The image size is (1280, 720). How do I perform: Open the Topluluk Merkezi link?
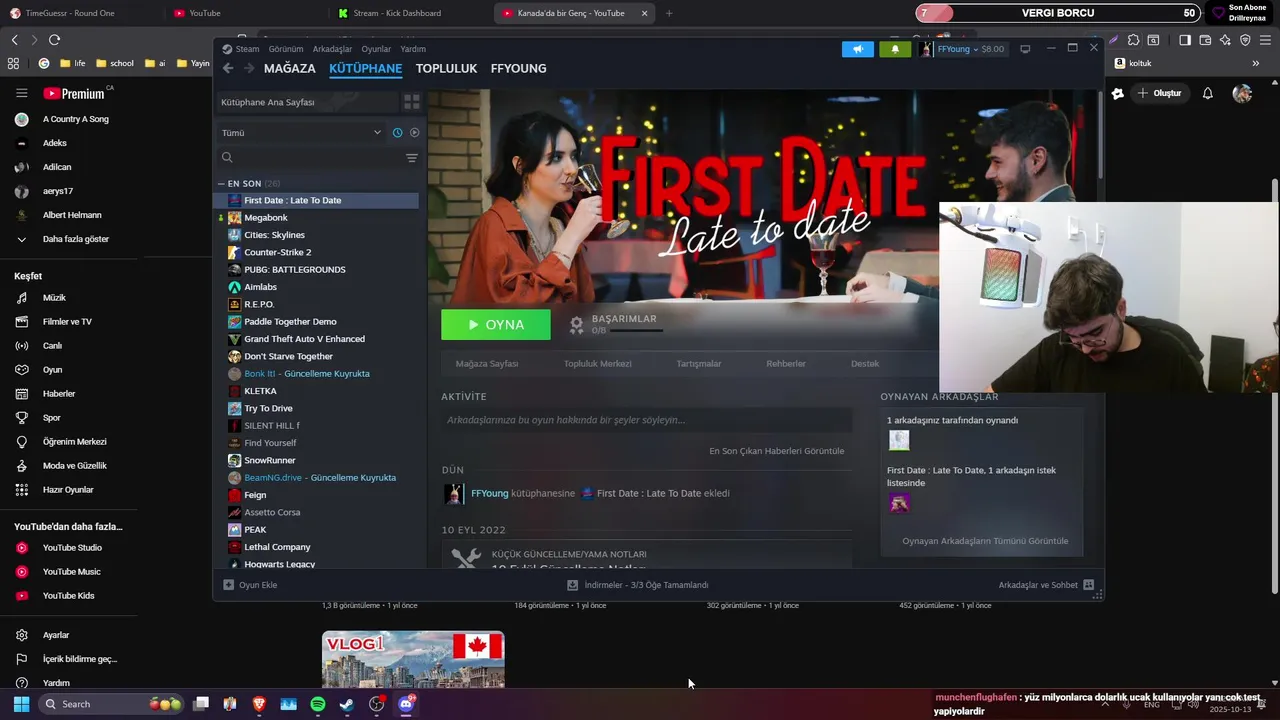(x=597, y=364)
